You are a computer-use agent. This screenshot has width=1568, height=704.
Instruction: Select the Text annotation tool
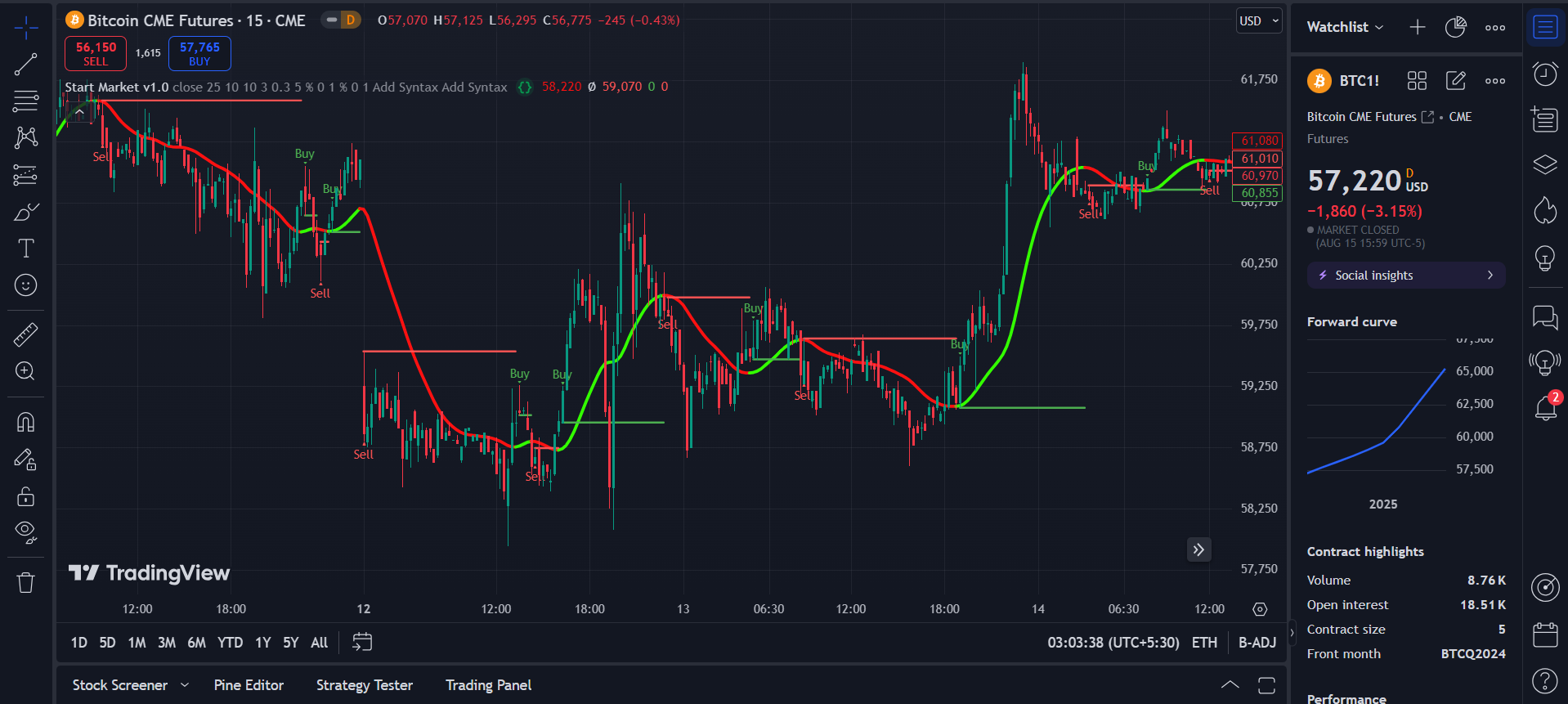coord(26,249)
